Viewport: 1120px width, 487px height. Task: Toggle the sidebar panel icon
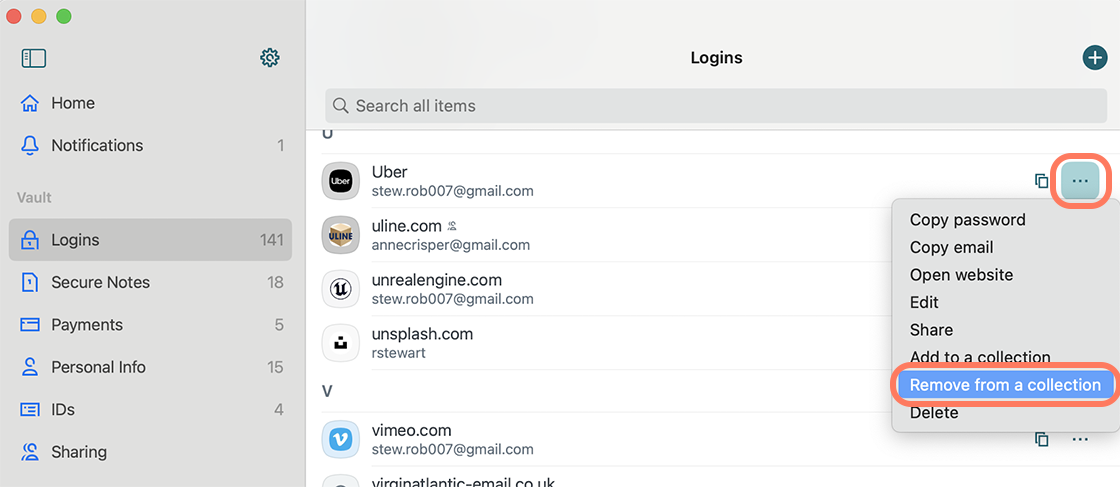pyautogui.click(x=34, y=59)
